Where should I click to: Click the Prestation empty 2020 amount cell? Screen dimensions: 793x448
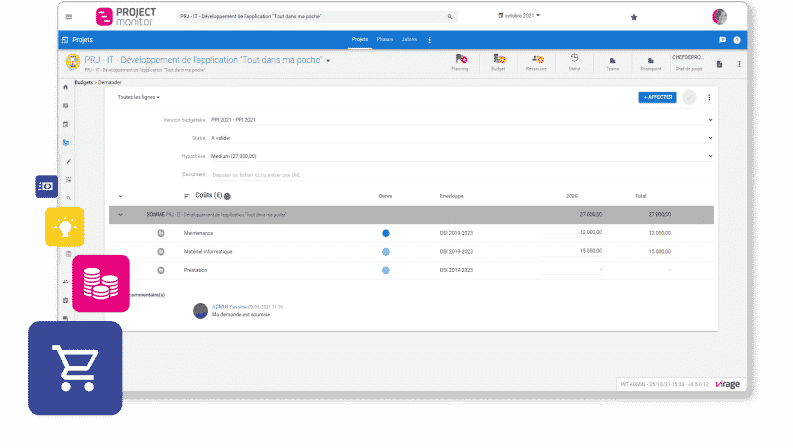pyautogui.click(x=571, y=270)
